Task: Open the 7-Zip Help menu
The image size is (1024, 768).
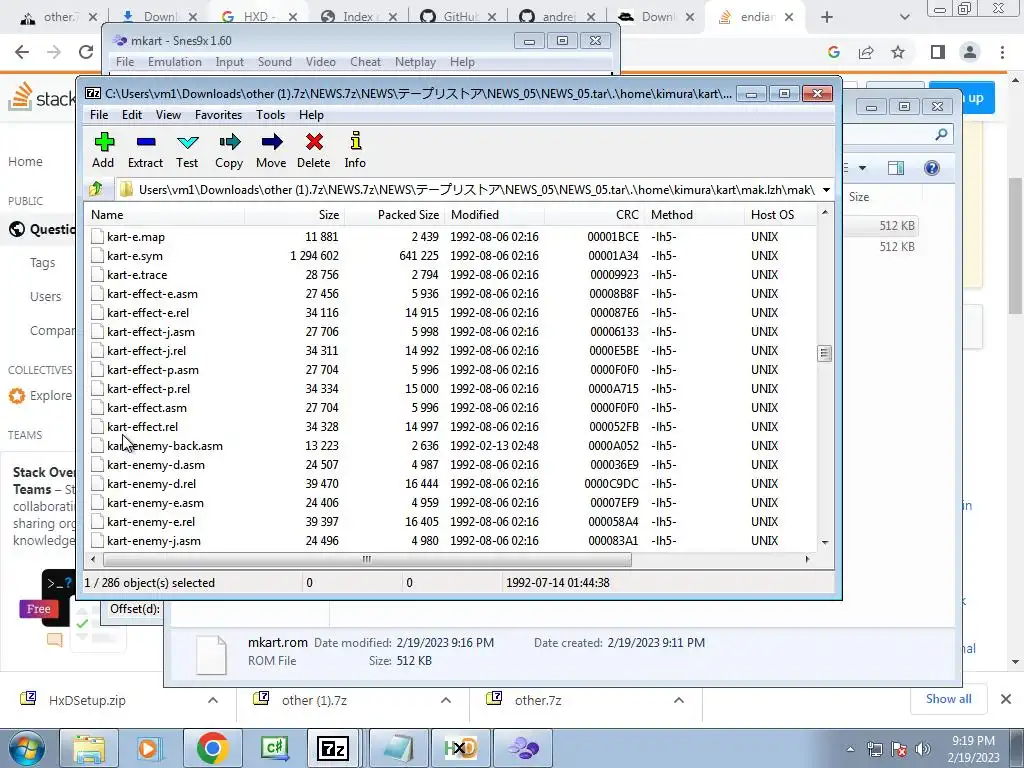Action: (x=312, y=115)
